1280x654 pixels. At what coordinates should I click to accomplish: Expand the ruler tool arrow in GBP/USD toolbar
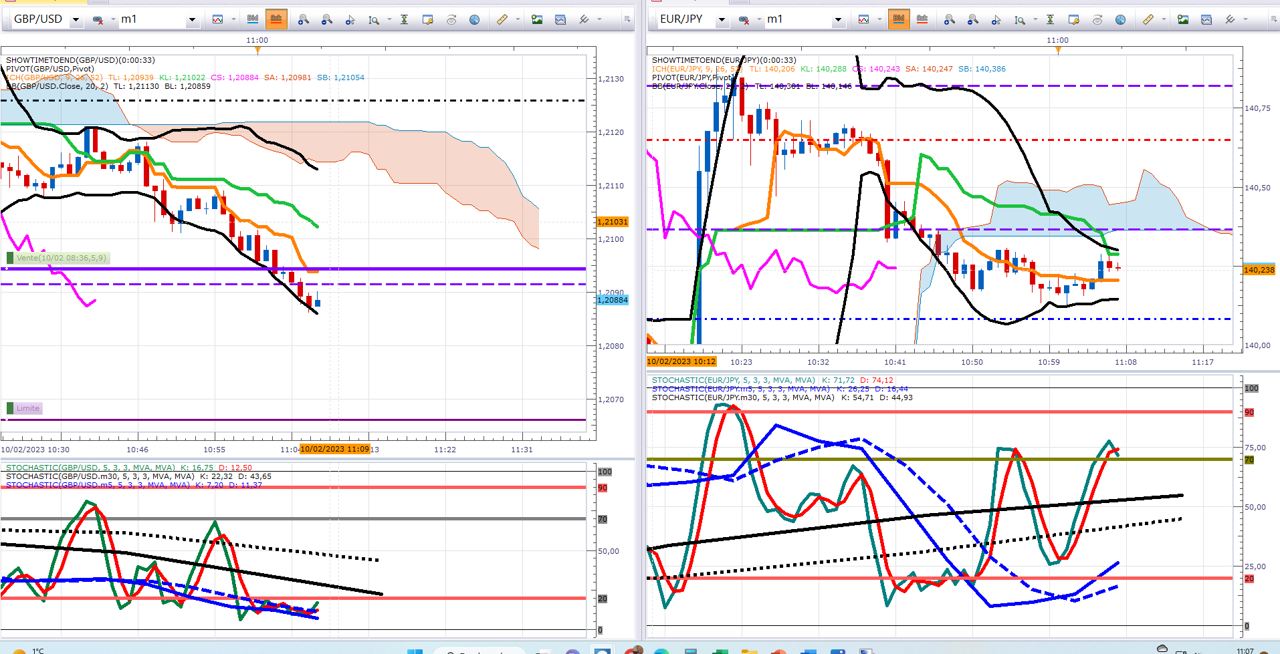[517, 19]
